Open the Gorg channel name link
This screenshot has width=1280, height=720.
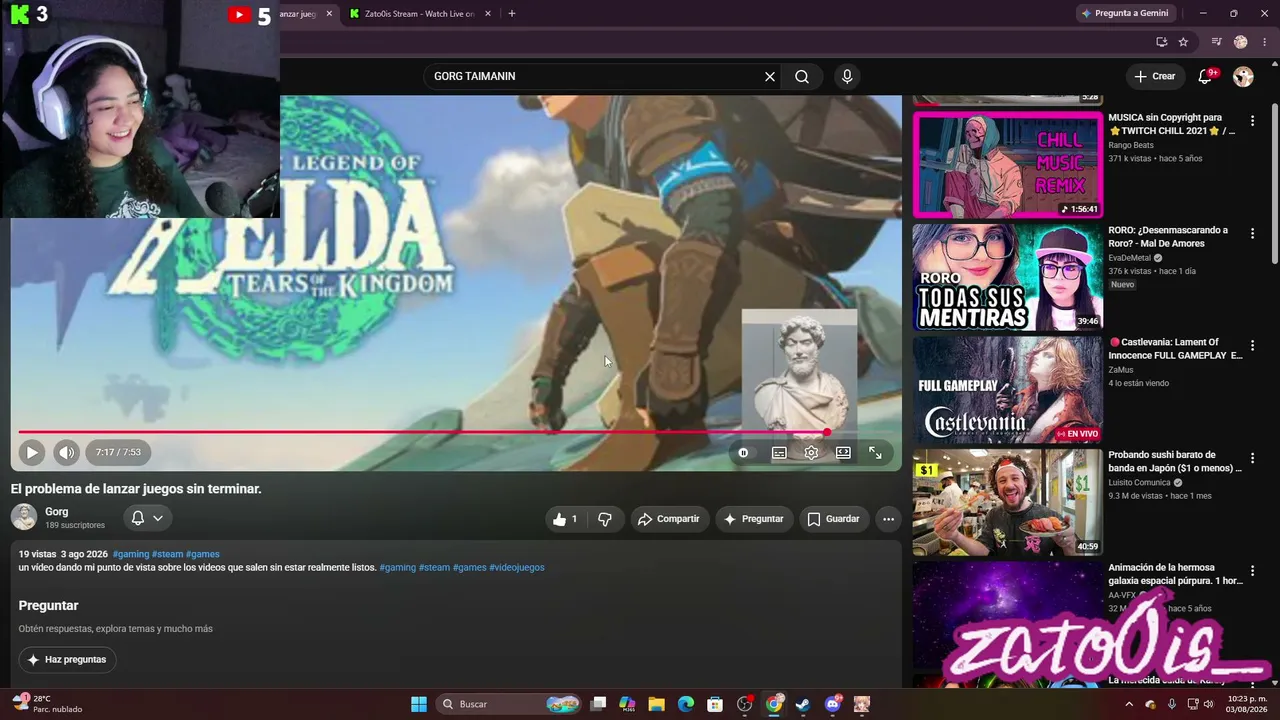pyautogui.click(x=57, y=512)
